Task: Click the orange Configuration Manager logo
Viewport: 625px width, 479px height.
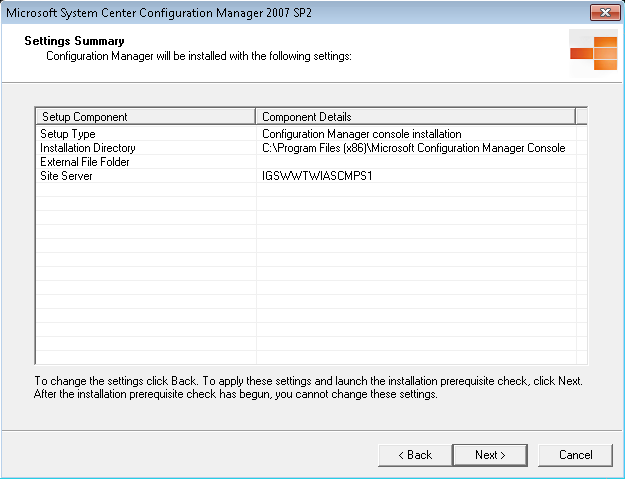Action: 594,53
